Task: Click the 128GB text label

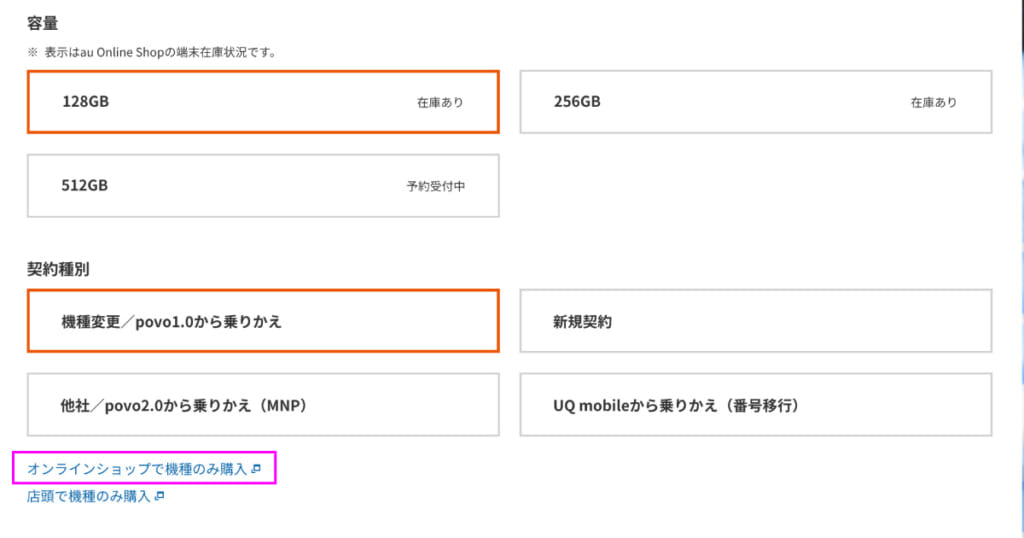Action: tap(86, 102)
